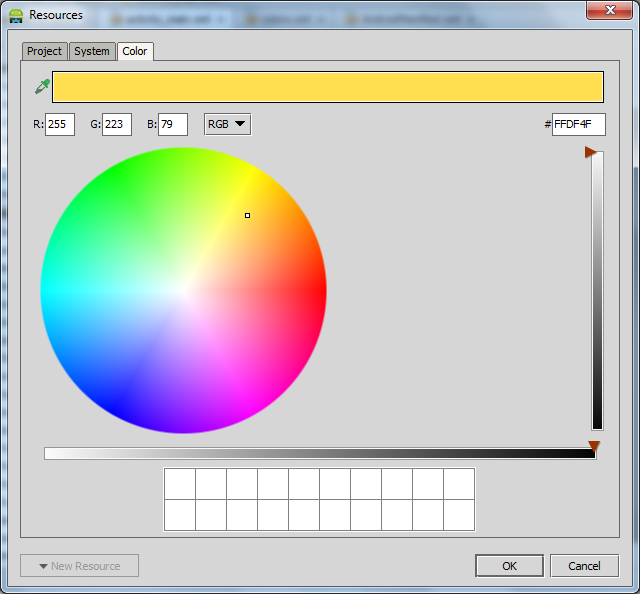Click the Android icon in the Resources title bar
This screenshot has height=594, width=640.
(16, 16)
